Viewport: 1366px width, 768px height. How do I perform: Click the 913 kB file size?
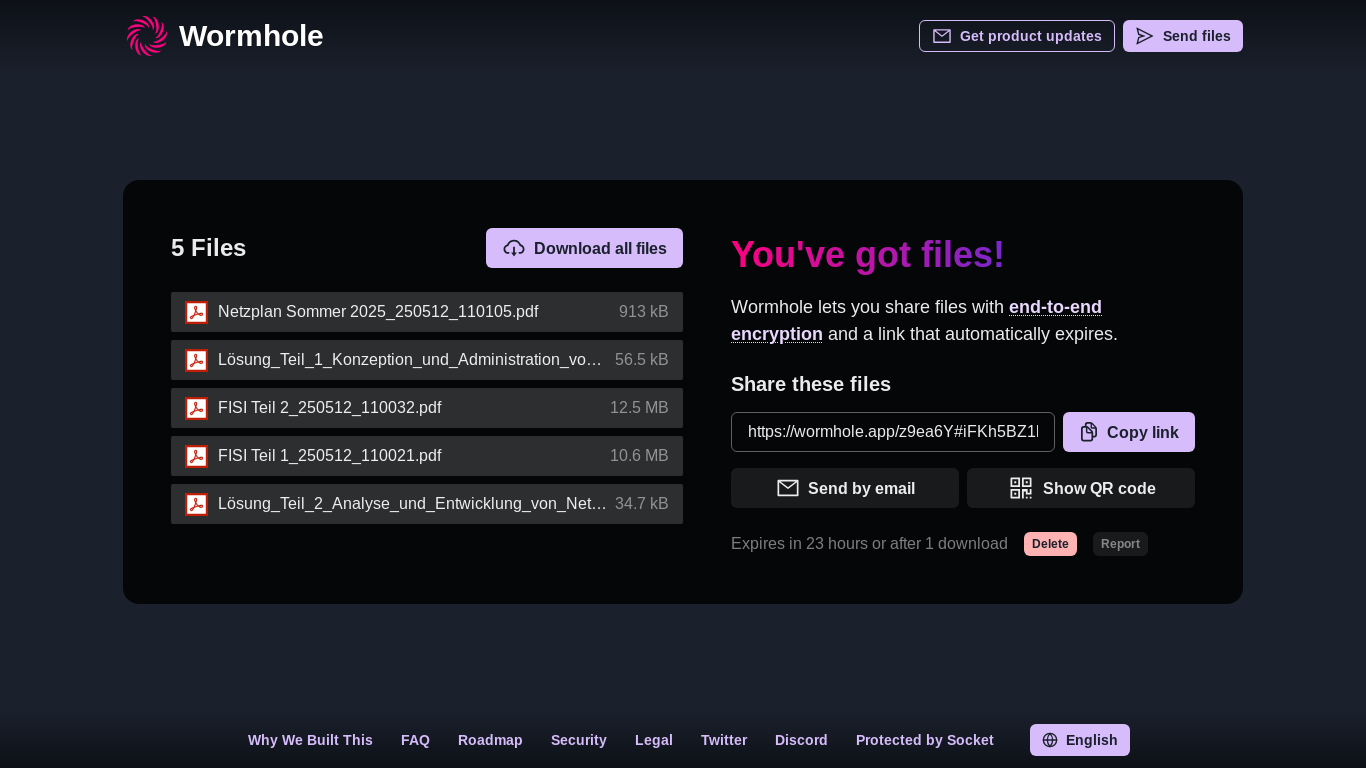pyautogui.click(x=644, y=312)
